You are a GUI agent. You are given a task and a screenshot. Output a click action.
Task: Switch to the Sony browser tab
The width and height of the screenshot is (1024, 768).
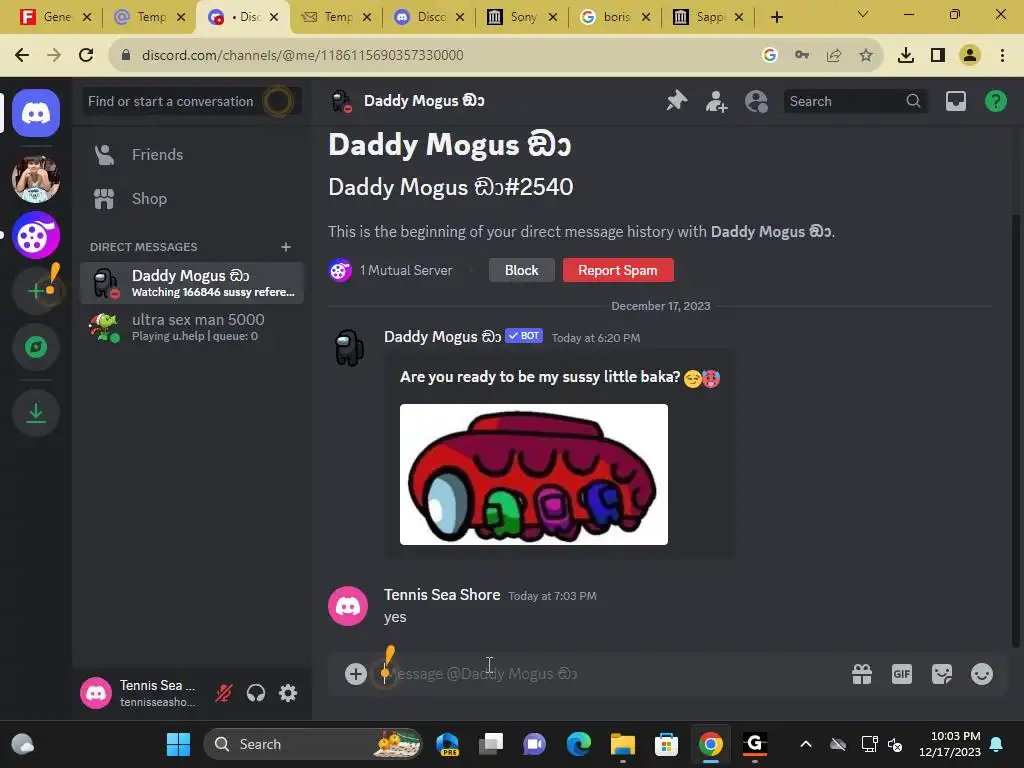coord(522,17)
